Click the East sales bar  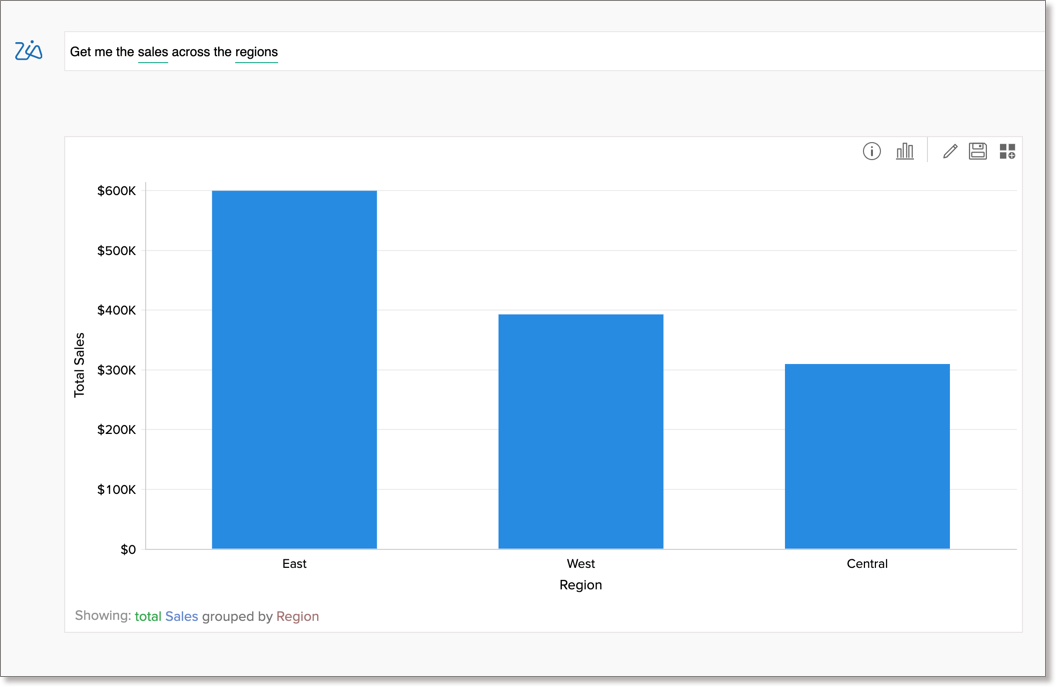pyautogui.click(x=293, y=370)
